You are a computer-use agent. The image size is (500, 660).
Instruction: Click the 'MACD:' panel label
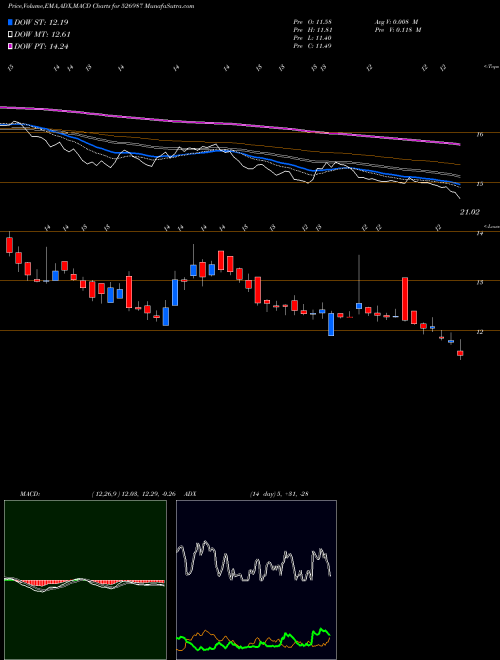point(29,494)
